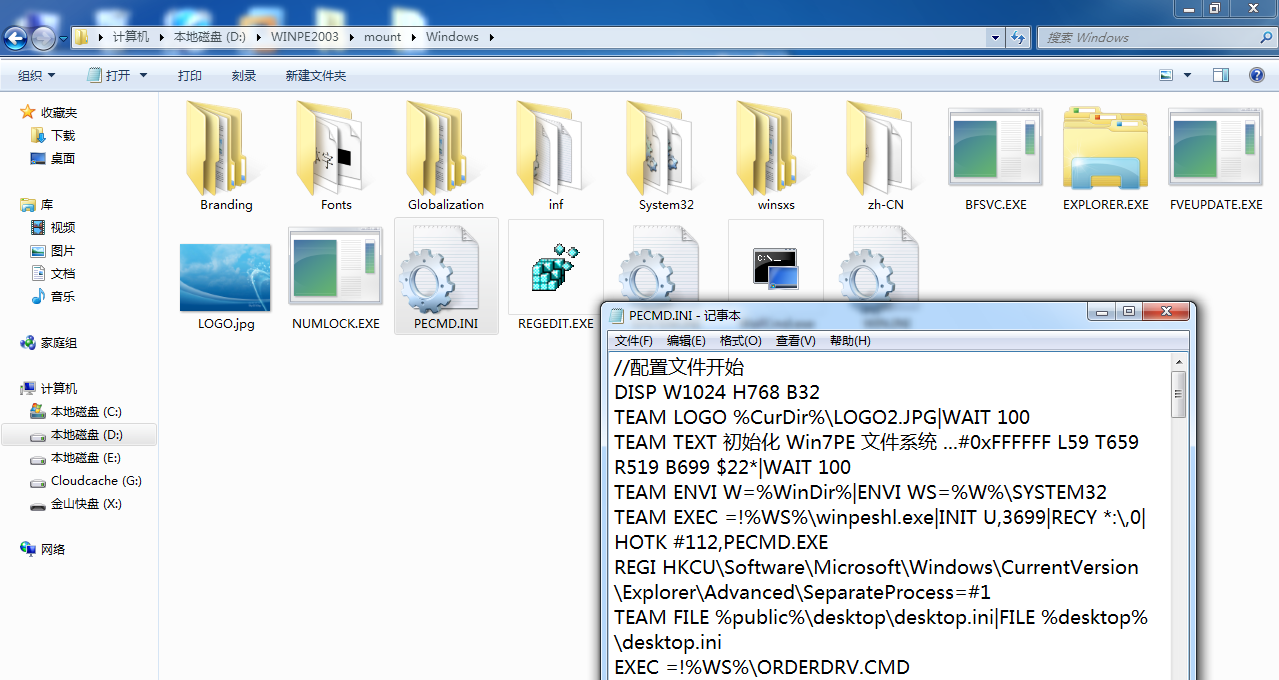Select 本地磁盘 (E:) in navigation pane
Viewport: 1279px width, 680px height.
[86, 457]
